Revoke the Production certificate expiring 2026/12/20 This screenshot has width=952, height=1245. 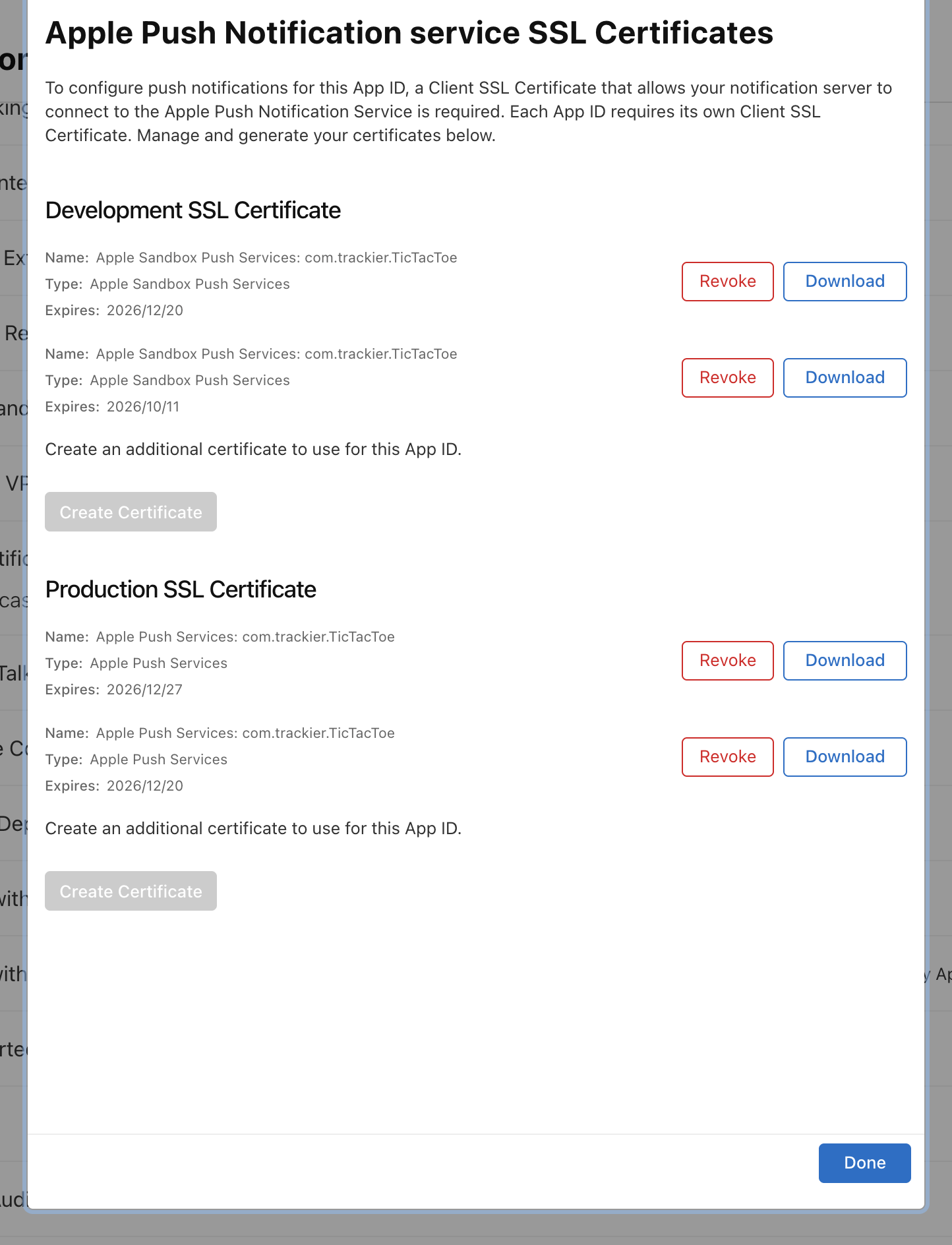(727, 757)
